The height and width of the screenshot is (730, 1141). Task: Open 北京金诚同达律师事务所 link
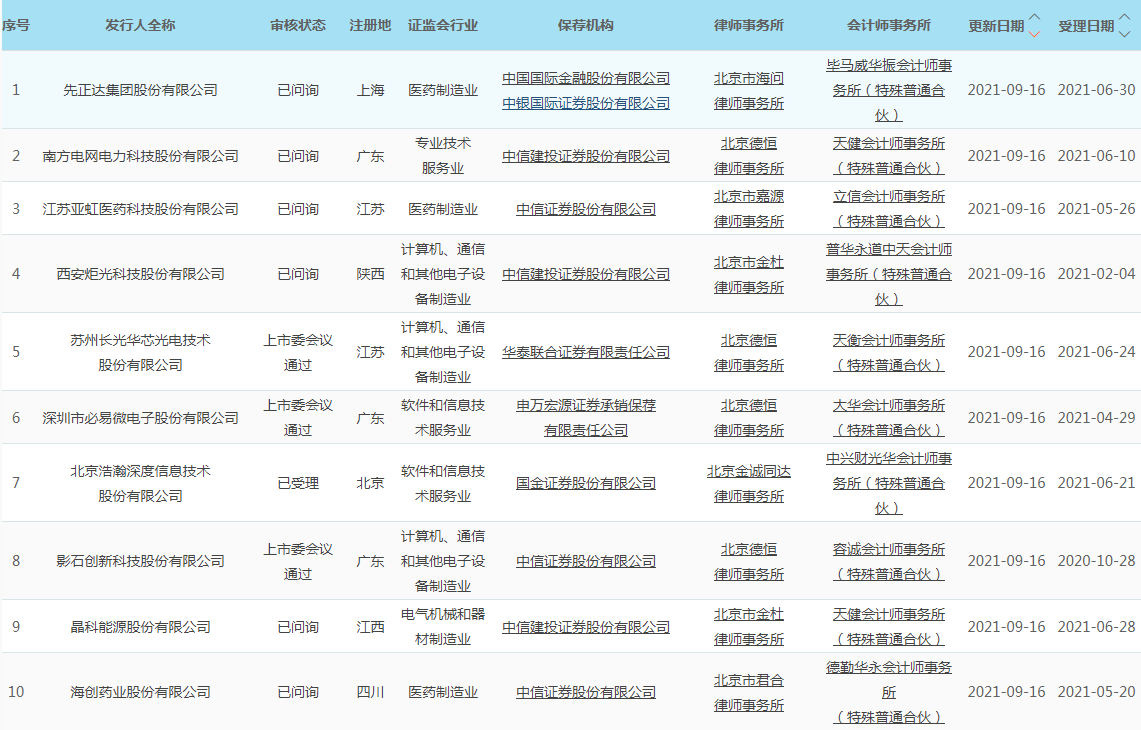click(x=749, y=483)
